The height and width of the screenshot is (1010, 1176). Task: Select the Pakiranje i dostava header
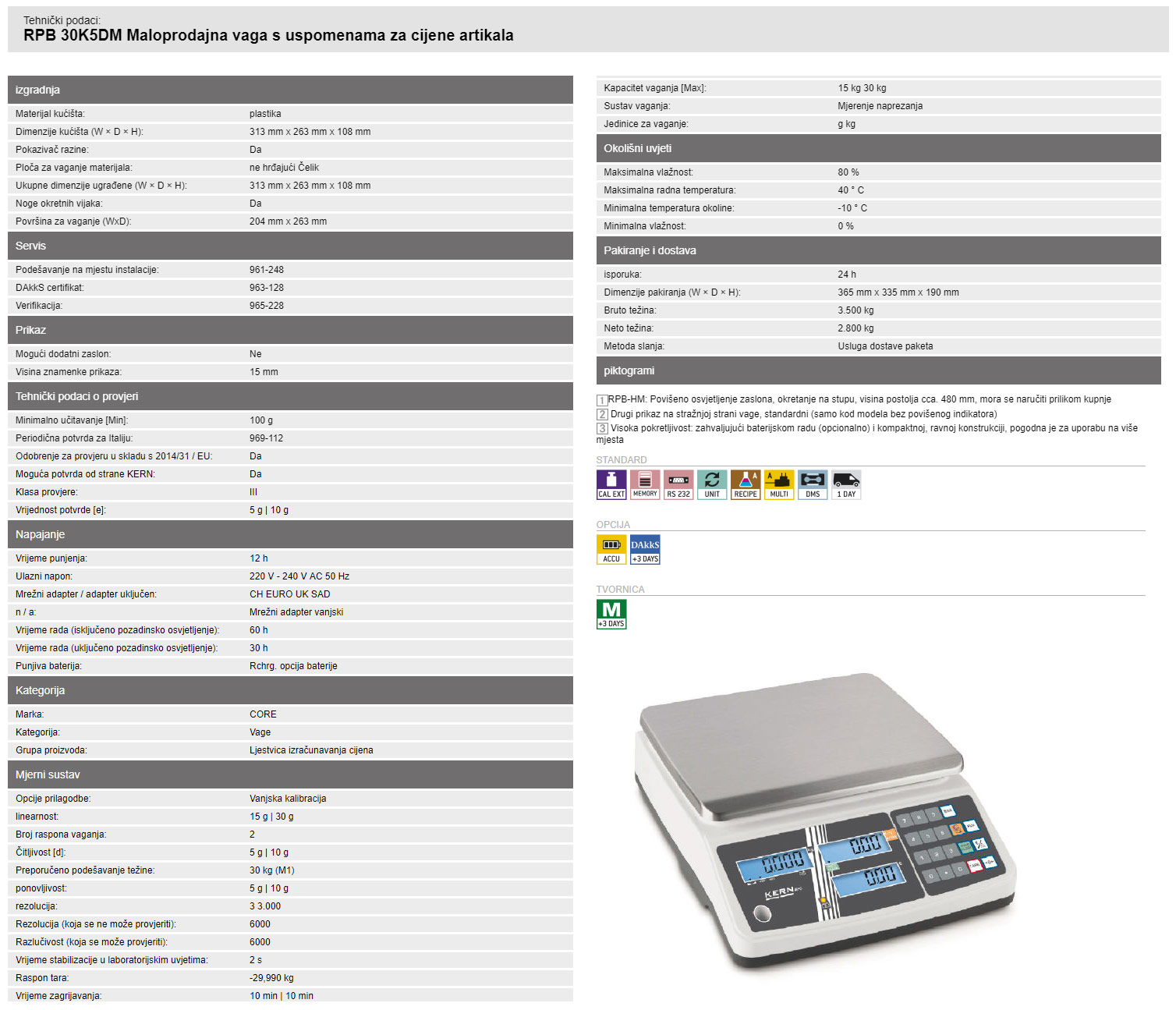(x=650, y=250)
